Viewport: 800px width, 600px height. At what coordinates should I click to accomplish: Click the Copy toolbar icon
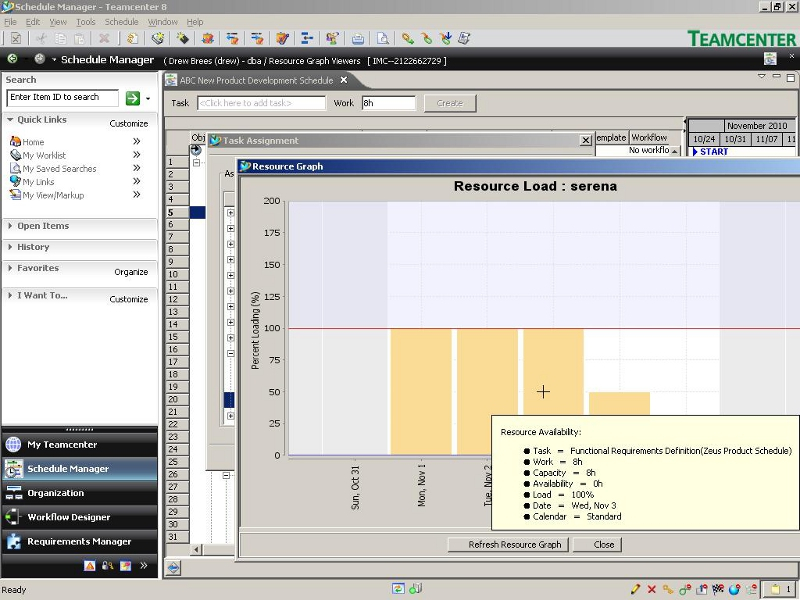(x=60, y=38)
